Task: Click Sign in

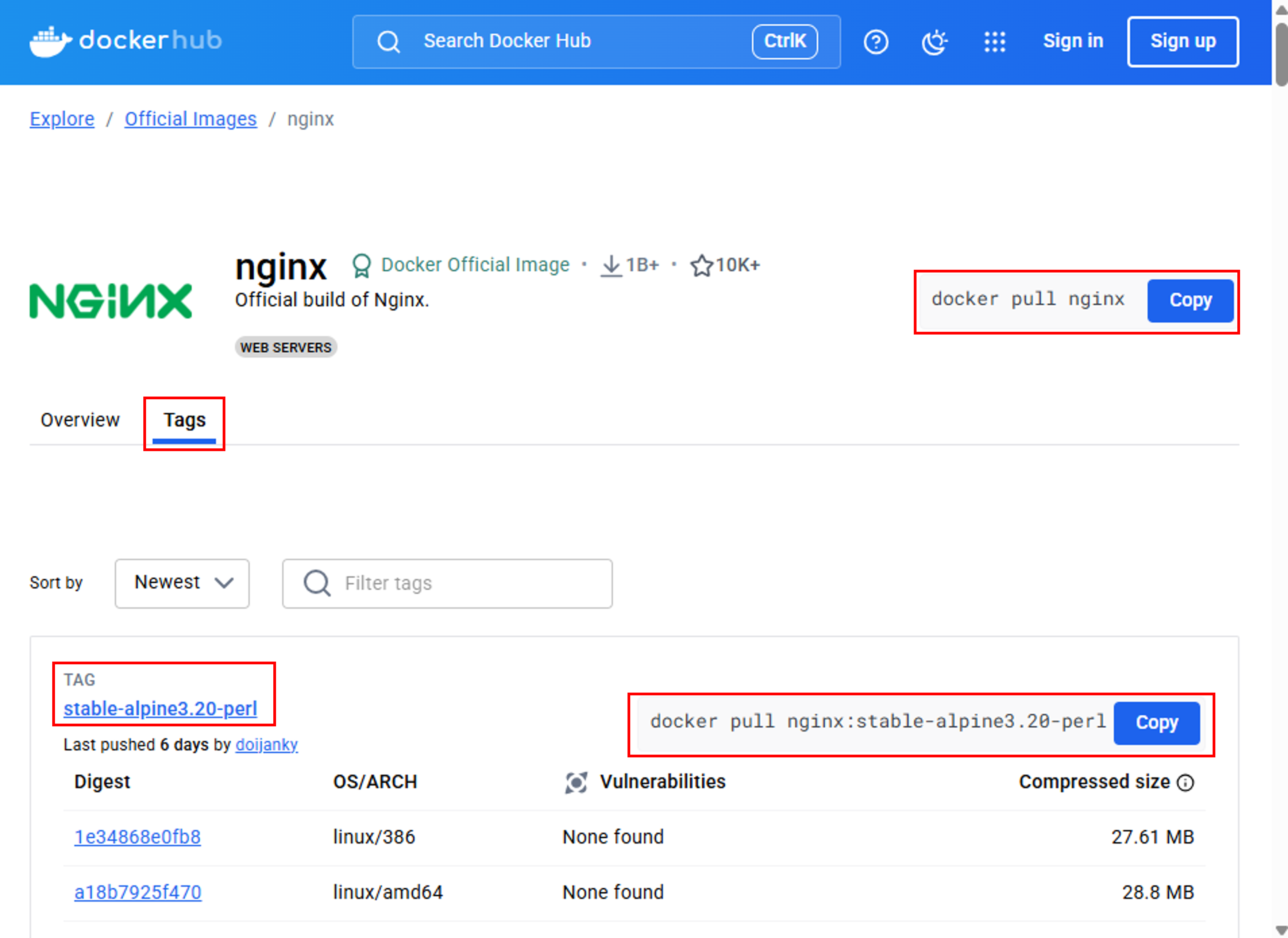Action: pyautogui.click(x=1073, y=41)
